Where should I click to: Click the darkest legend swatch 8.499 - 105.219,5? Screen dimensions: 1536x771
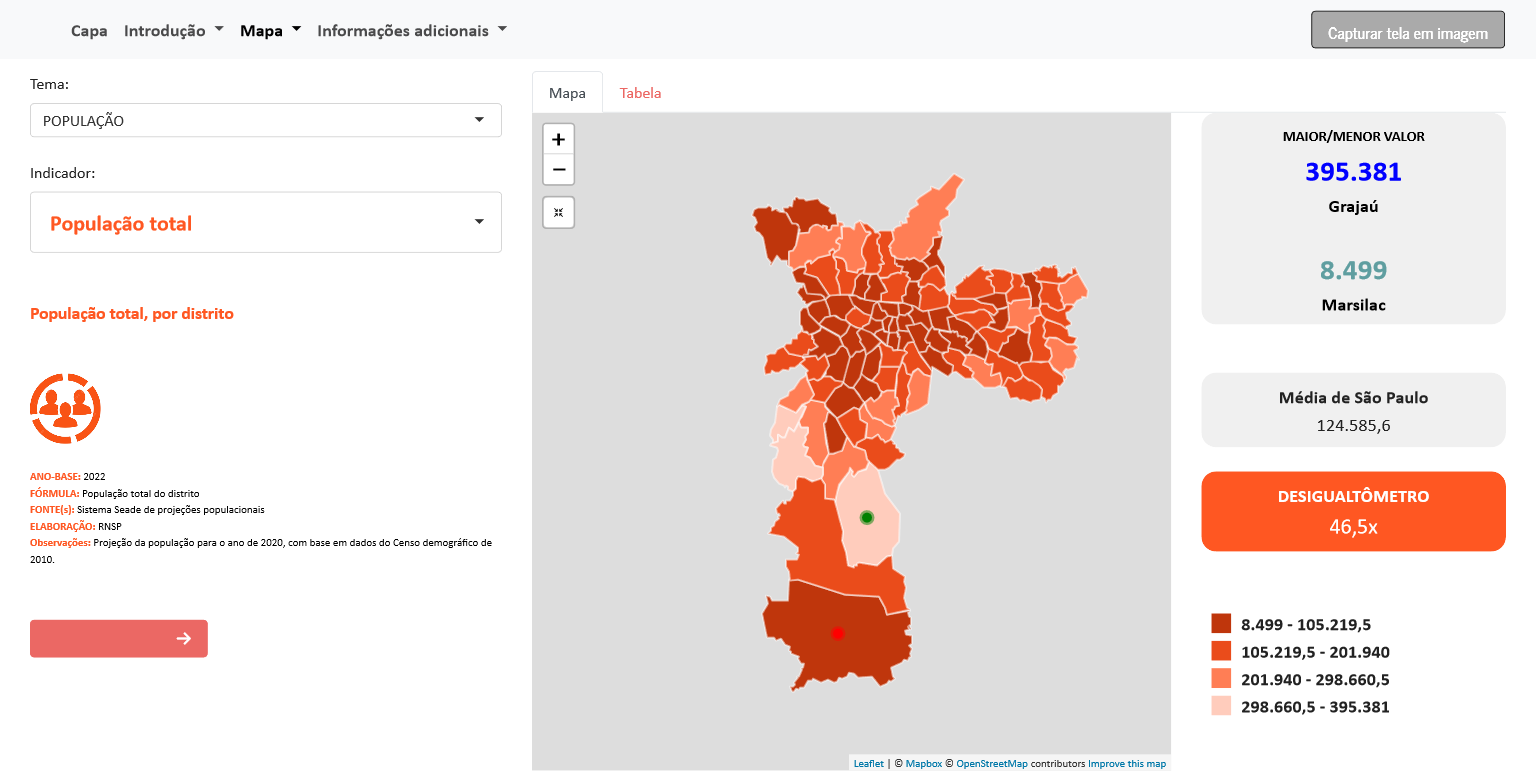[1221, 624]
